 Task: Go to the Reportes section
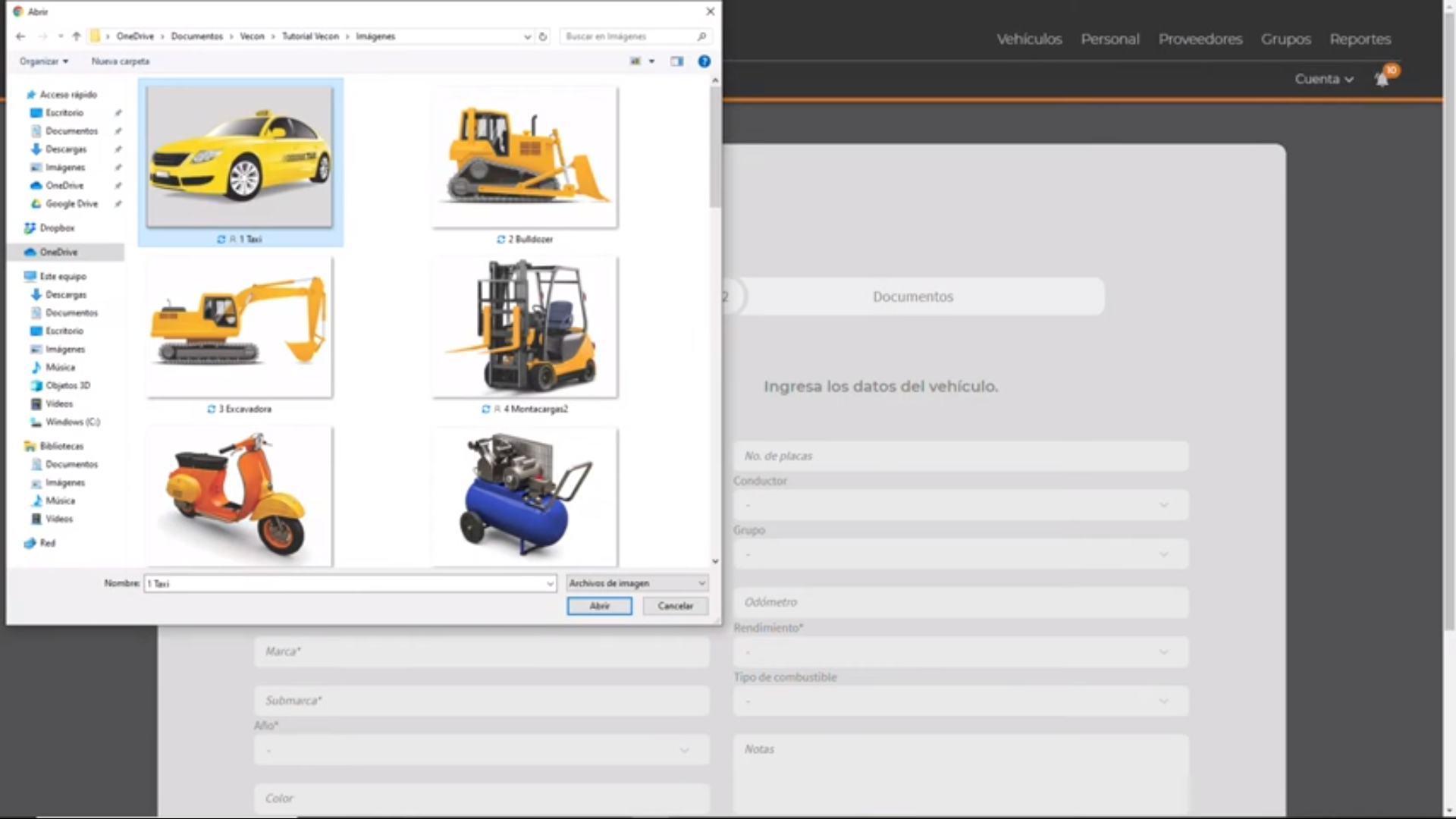pyautogui.click(x=1360, y=39)
